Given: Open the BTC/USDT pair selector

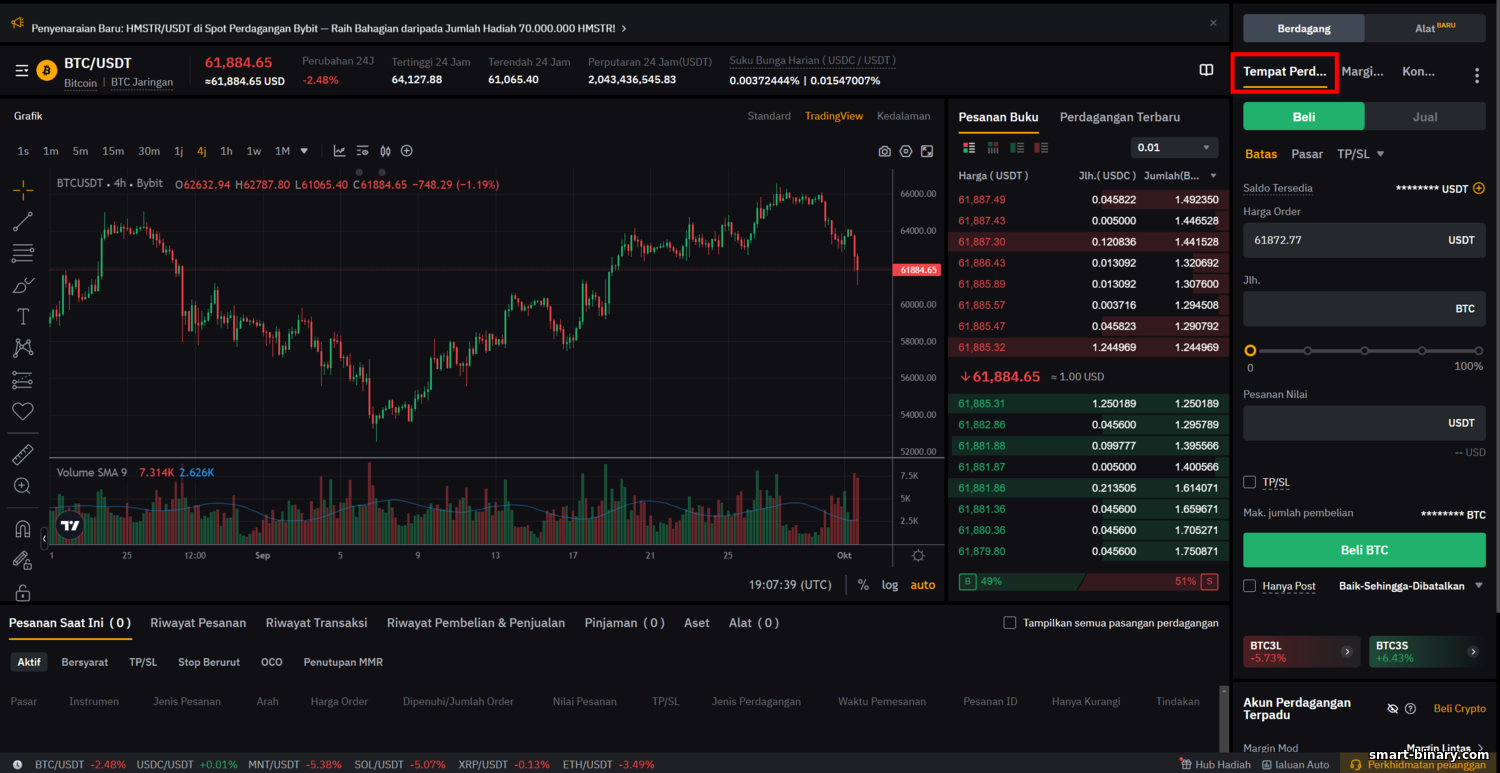Looking at the screenshot, I should [x=97, y=63].
